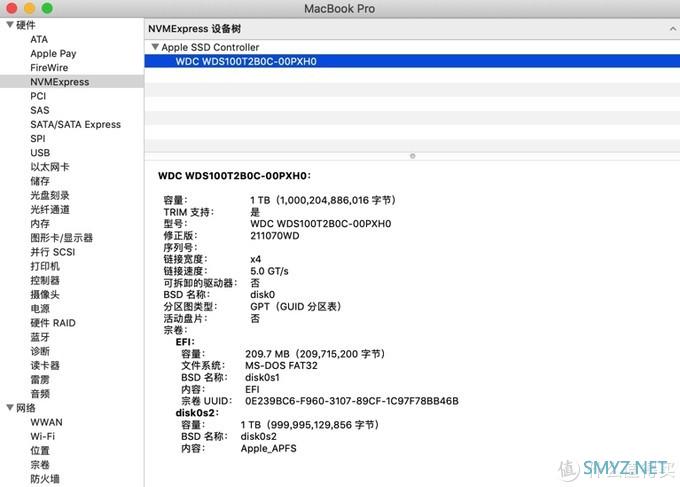This screenshot has width=680, height=487.
Task: Open 诊断 in the sidebar
Action: click(x=40, y=351)
